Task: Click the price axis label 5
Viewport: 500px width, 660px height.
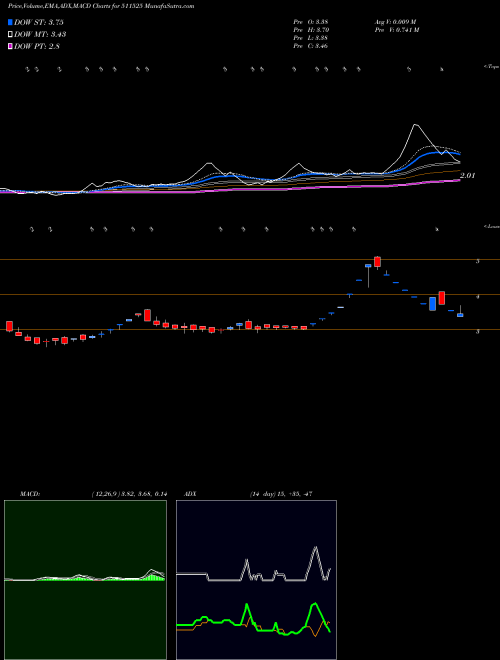Action: coord(477,261)
